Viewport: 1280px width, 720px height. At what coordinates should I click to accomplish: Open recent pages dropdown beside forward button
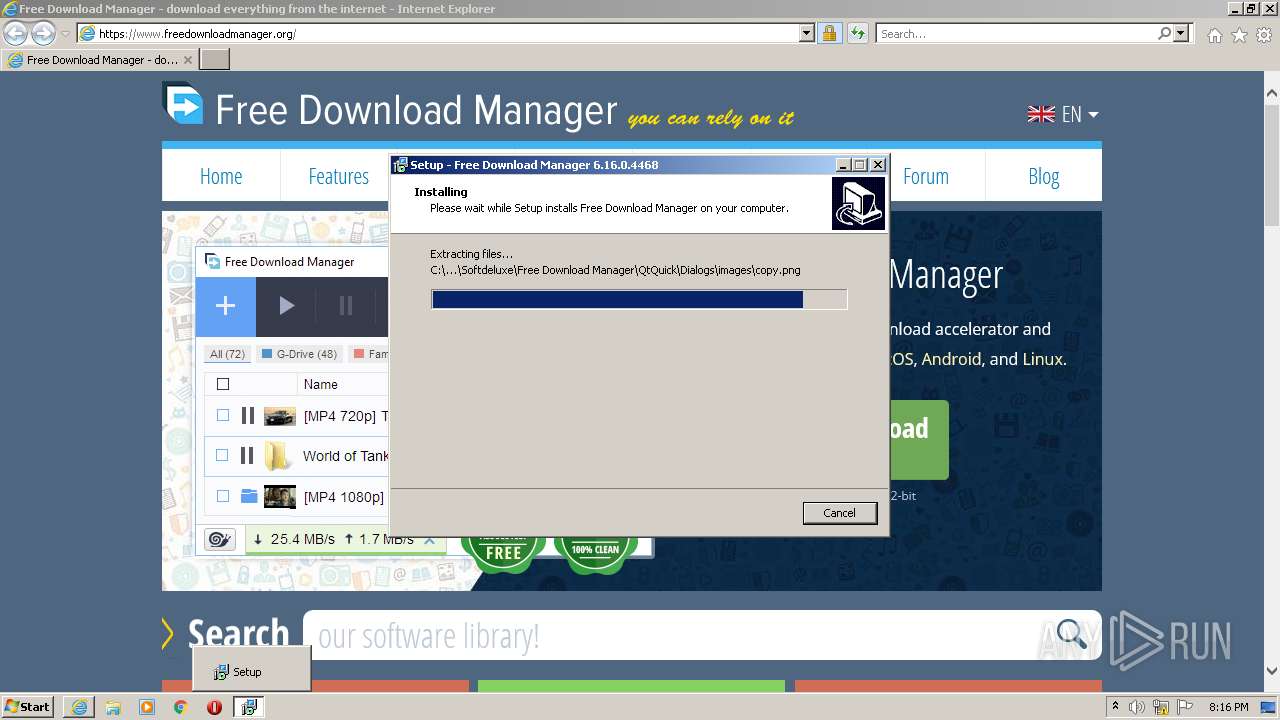tap(65, 34)
